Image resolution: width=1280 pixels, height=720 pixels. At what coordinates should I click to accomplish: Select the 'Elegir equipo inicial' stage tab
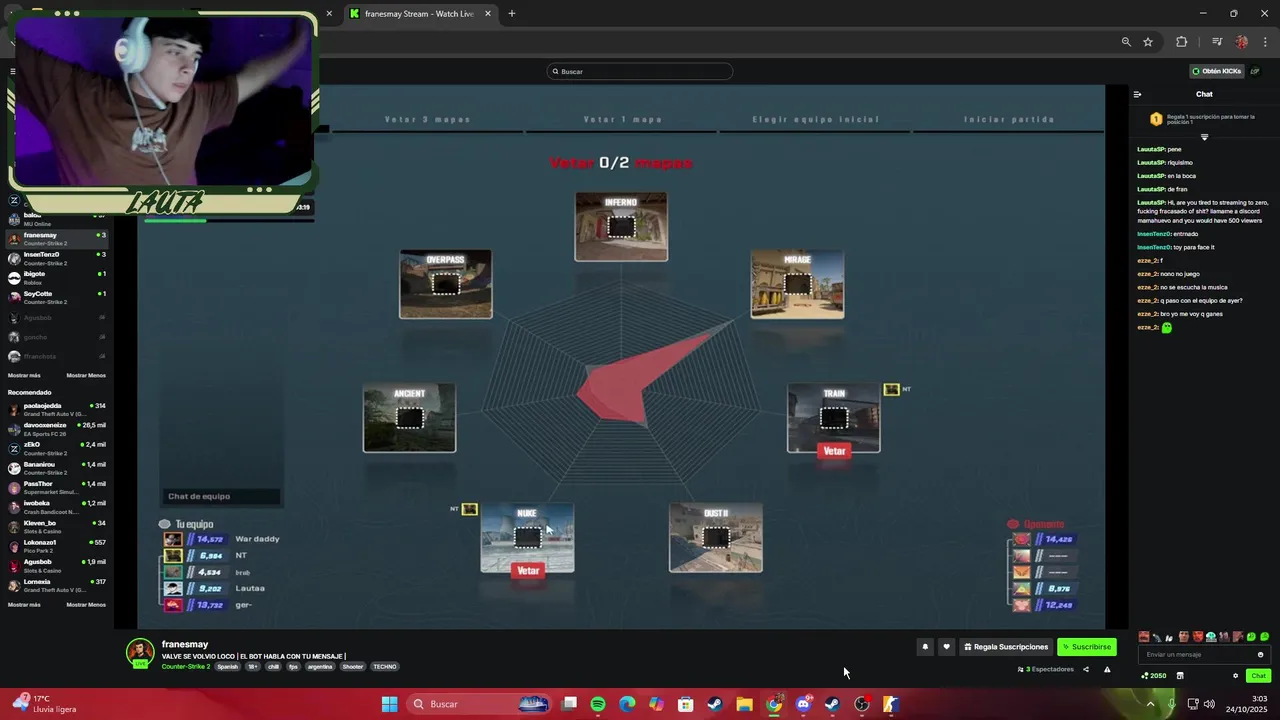[815, 119]
